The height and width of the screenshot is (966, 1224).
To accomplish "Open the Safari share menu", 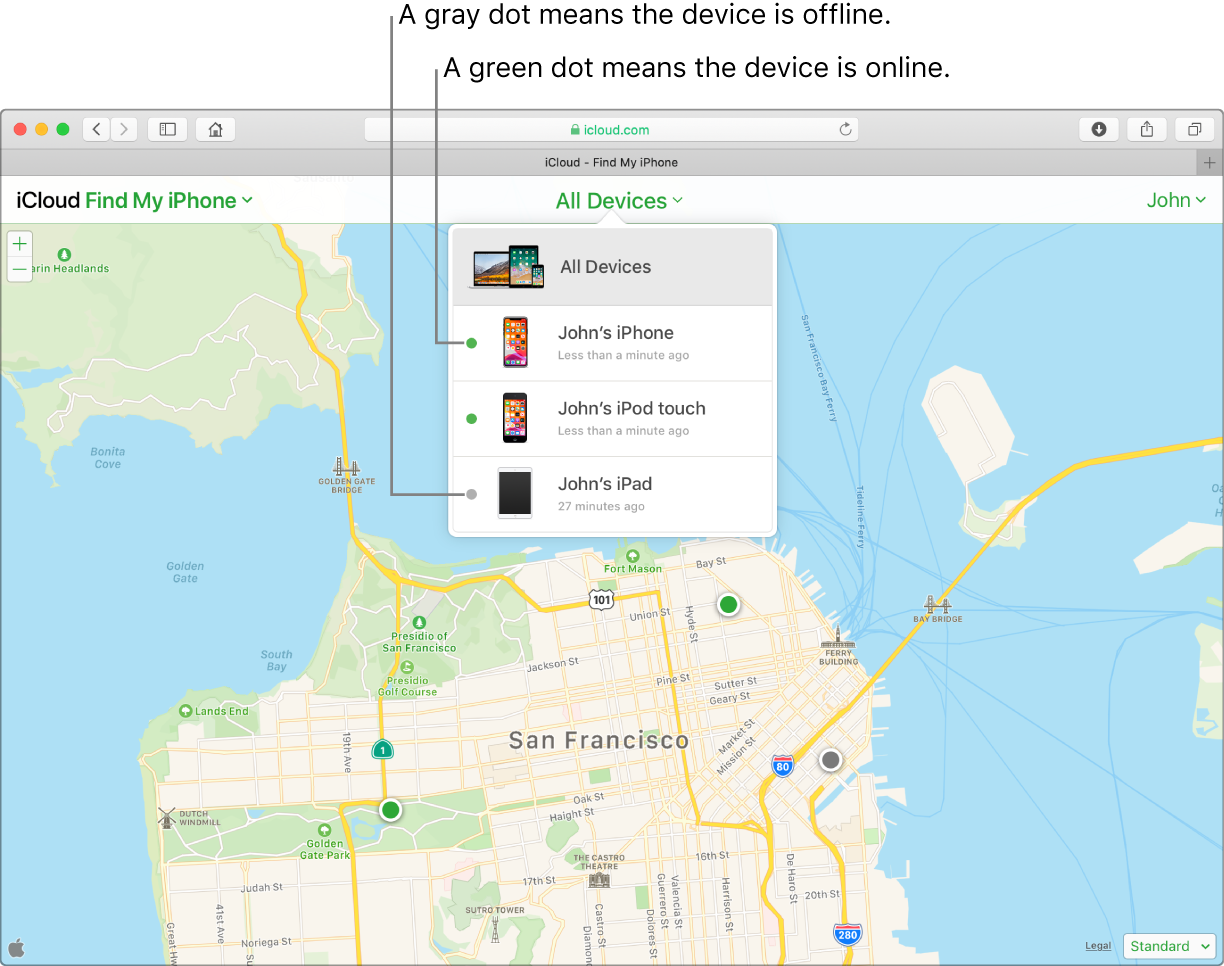I will (1147, 129).
